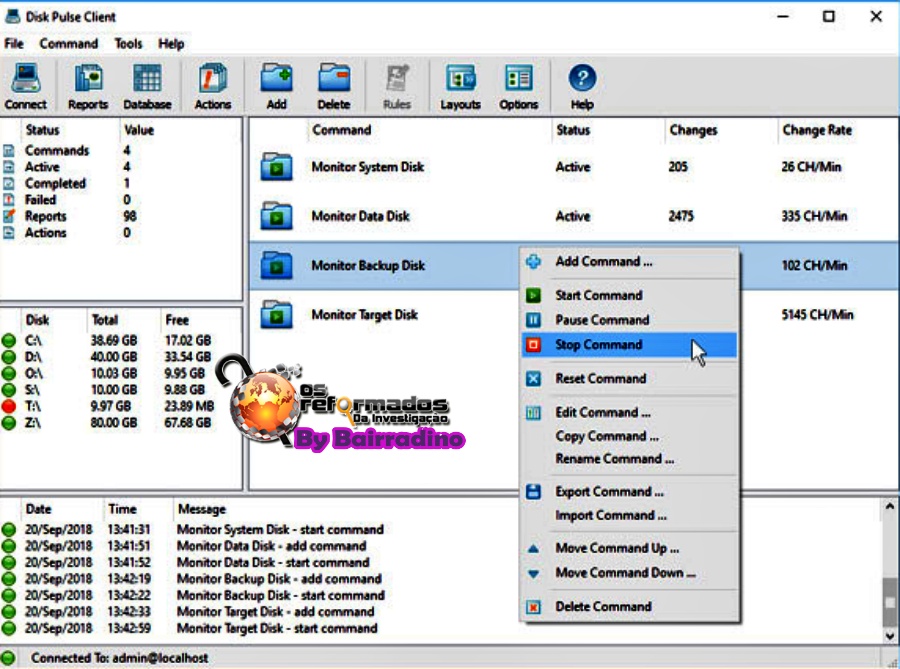This screenshot has width=900, height=669.
Task: Open the Layouts toolbar icon
Action: coord(460,87)
